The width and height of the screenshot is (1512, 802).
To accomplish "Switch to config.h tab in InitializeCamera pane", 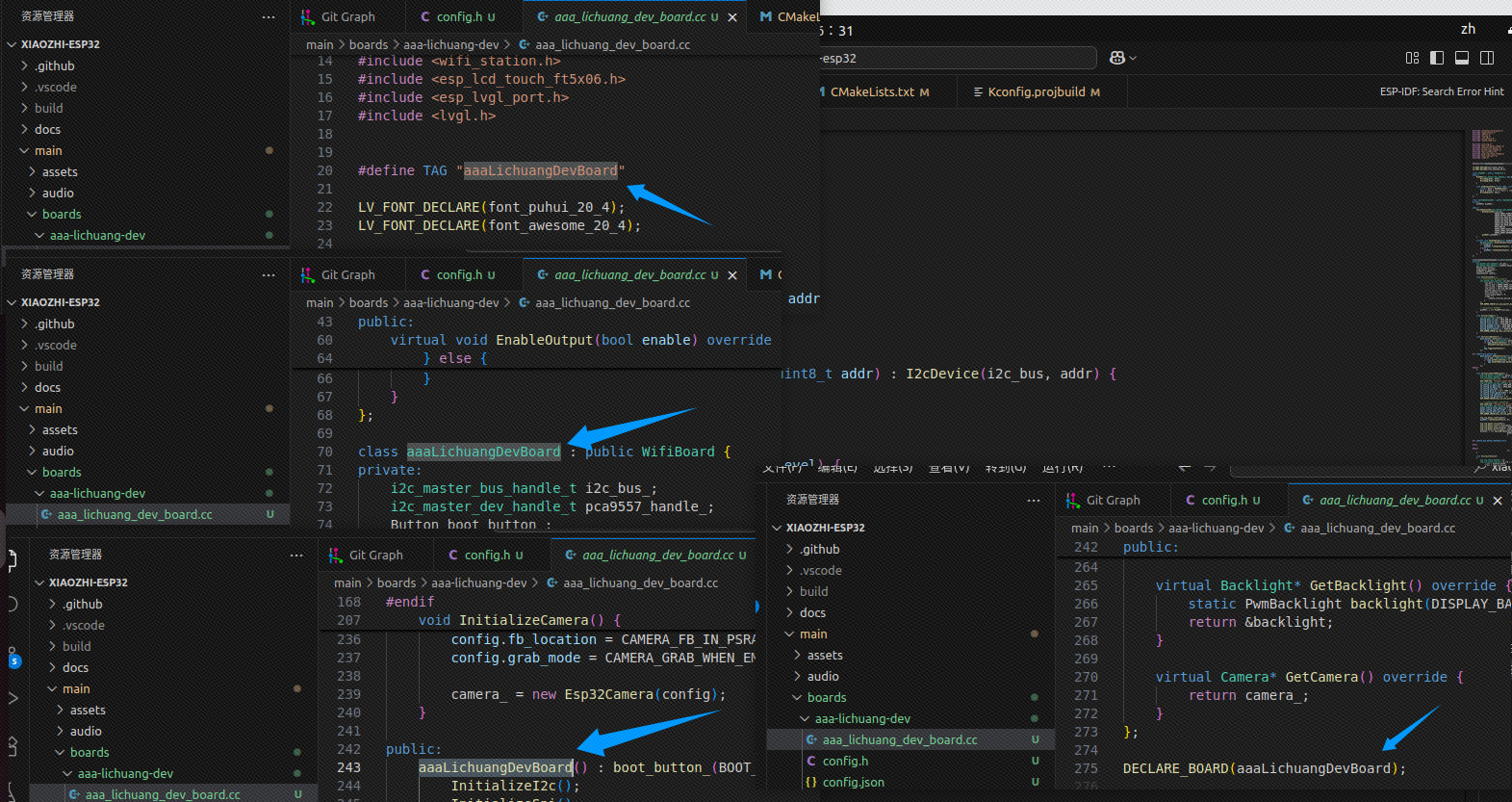I will [x=486, y=556].
